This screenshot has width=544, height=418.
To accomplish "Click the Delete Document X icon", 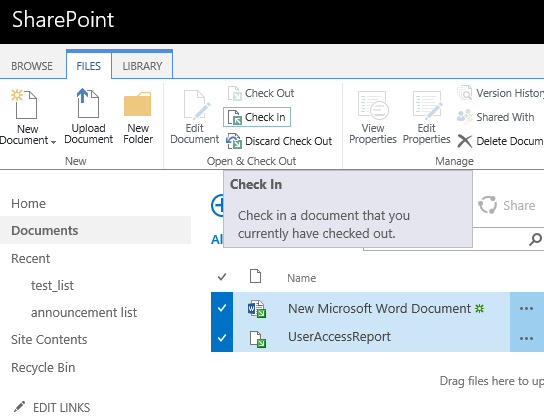I will pos(465,141).
